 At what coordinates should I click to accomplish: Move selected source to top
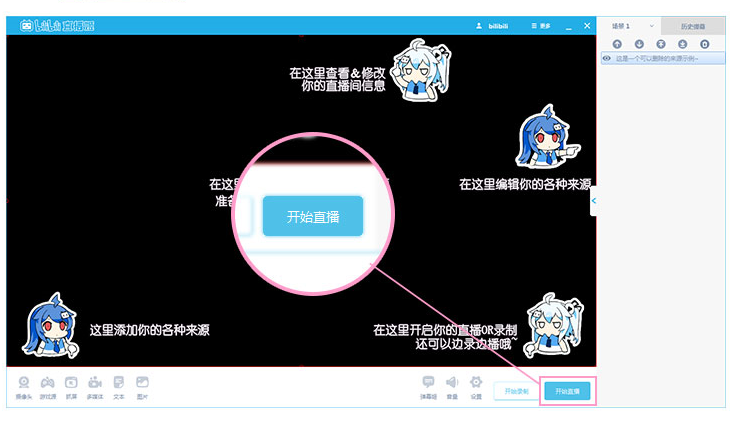click(661, 44)
